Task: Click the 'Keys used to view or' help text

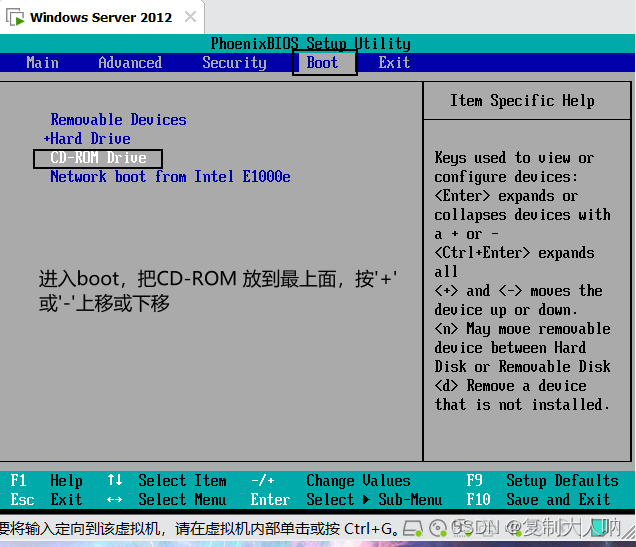Action: click(x=514, y=158)
